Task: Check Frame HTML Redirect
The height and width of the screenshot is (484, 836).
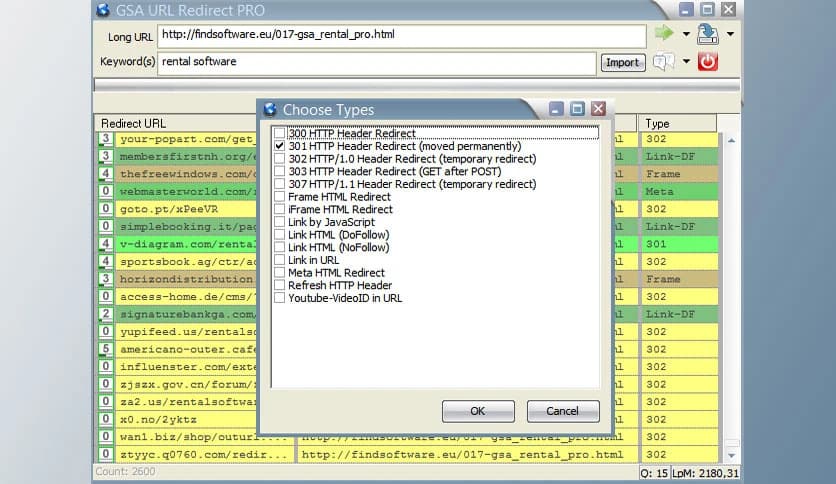Action: (279, 197)
